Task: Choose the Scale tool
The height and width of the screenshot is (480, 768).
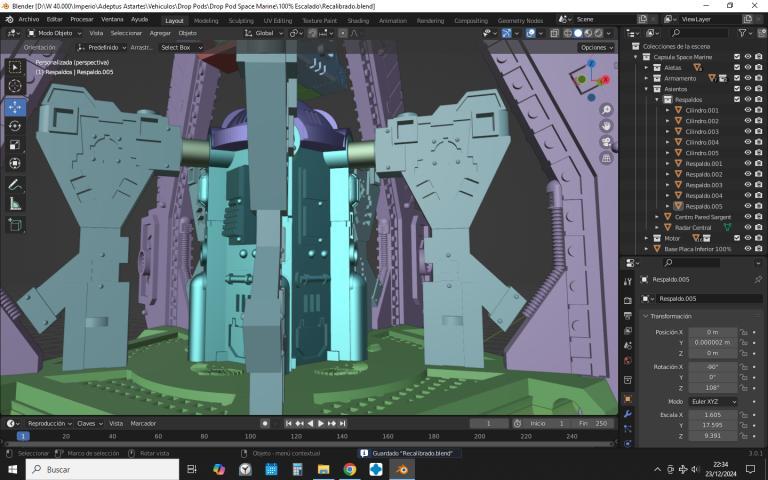Action: tap(15, 145)
